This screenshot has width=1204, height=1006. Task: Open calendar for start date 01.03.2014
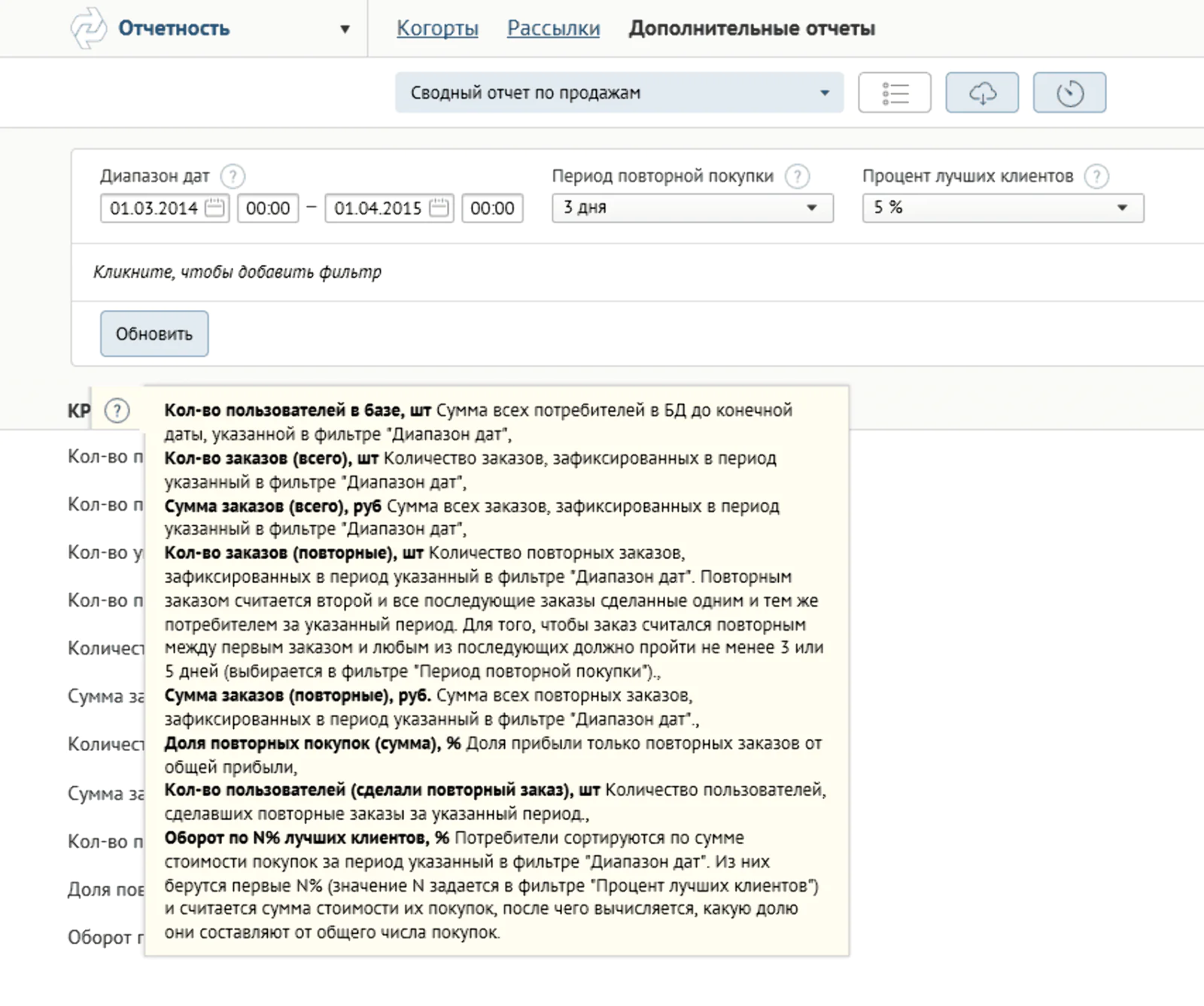click(215, 208)
